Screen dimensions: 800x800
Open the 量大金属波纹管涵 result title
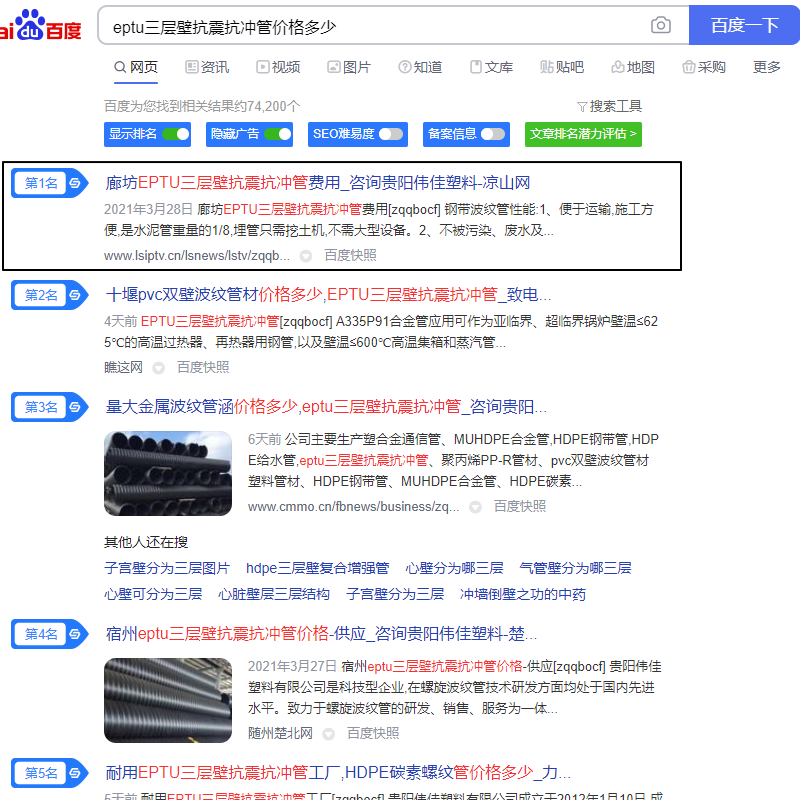point(326,407)
